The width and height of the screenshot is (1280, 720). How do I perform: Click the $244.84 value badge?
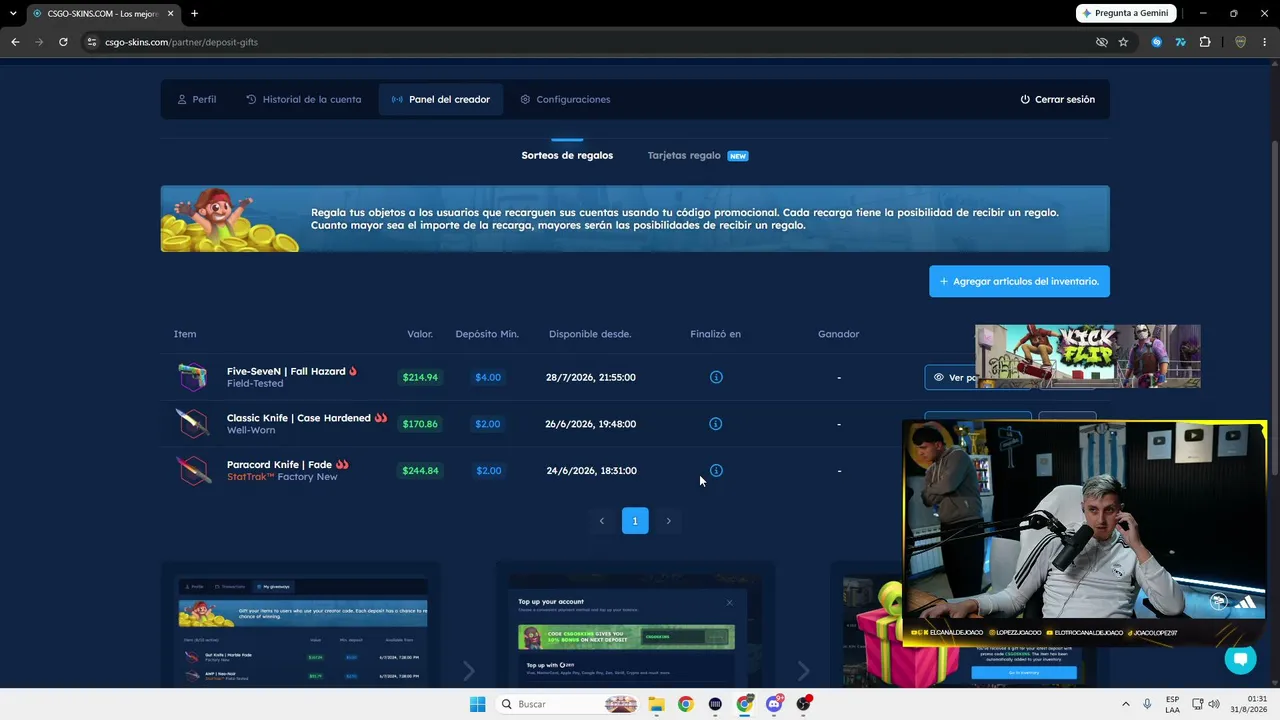point(420,470)
